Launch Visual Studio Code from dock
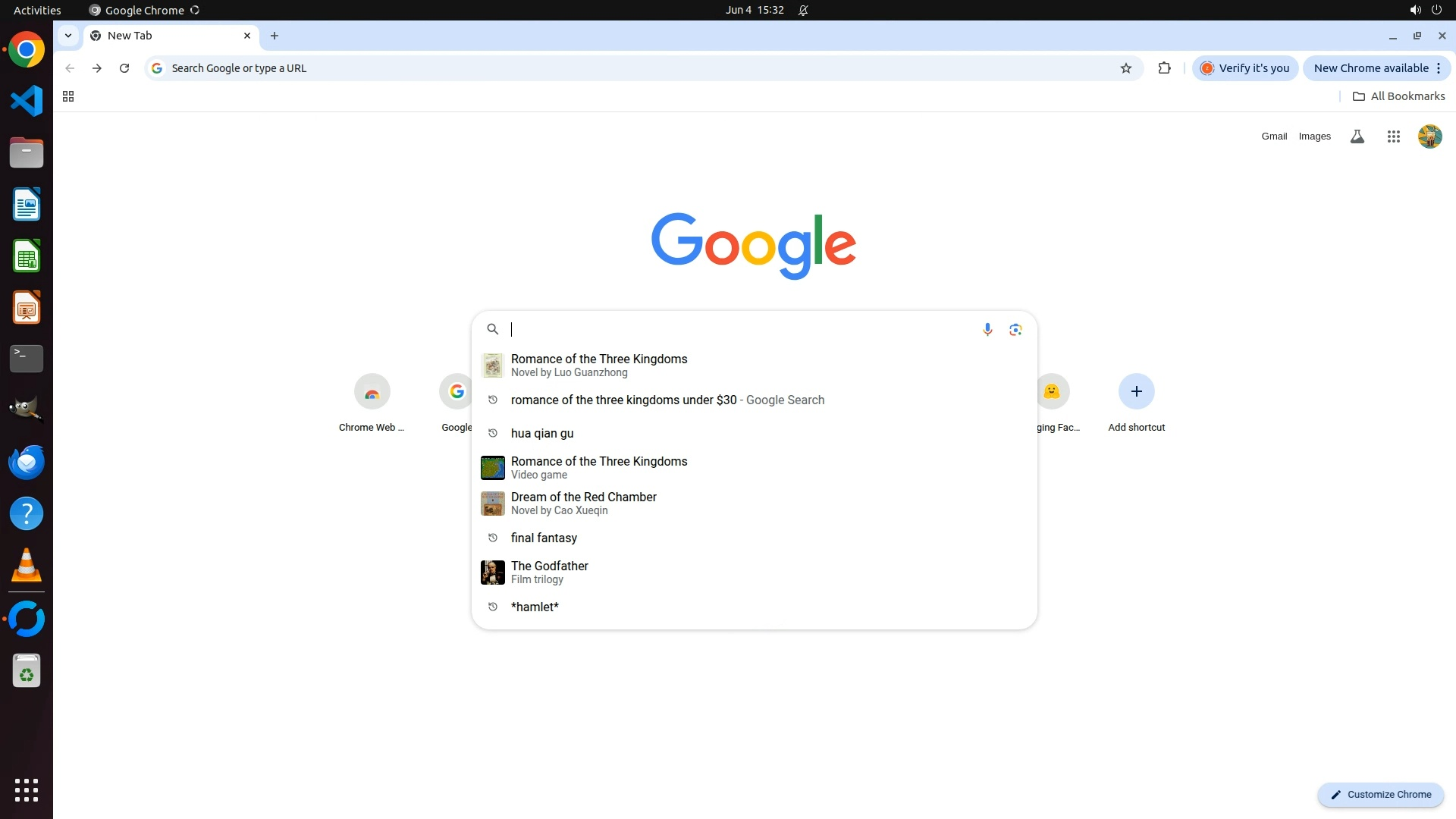 coord(27,101)
